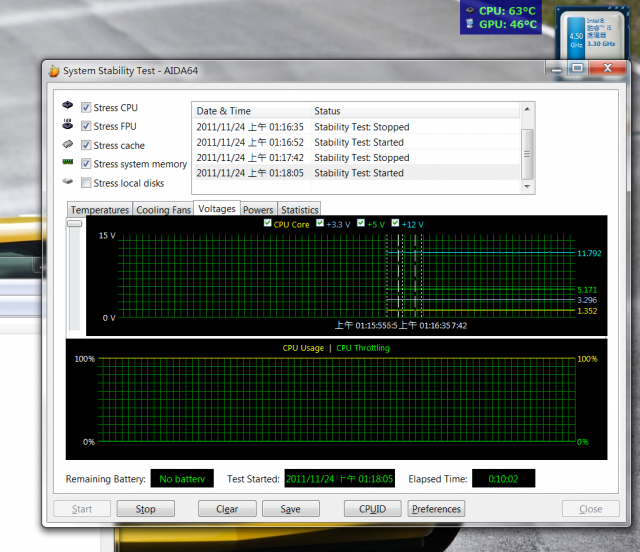Switch to the Temperatures tab

click(x=100, y=209)
